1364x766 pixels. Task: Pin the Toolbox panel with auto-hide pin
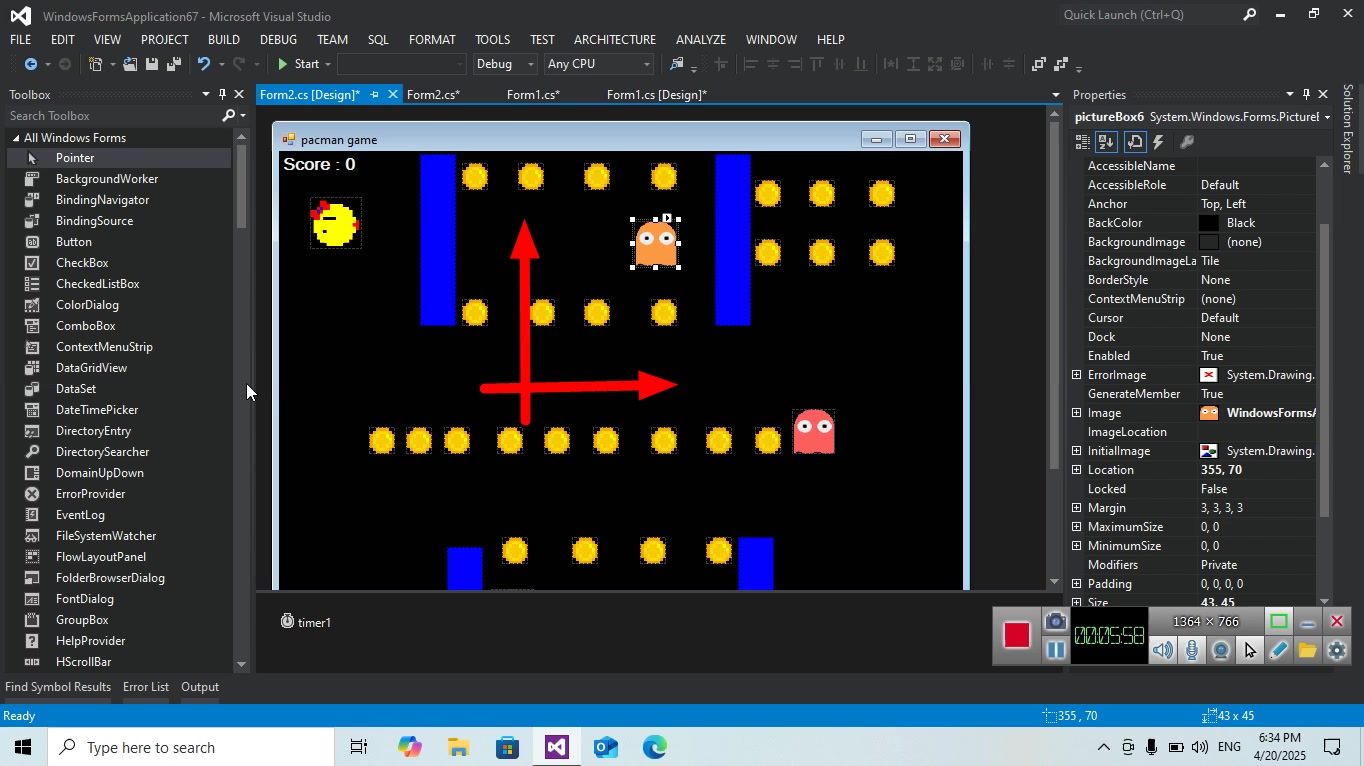point(222,94)
